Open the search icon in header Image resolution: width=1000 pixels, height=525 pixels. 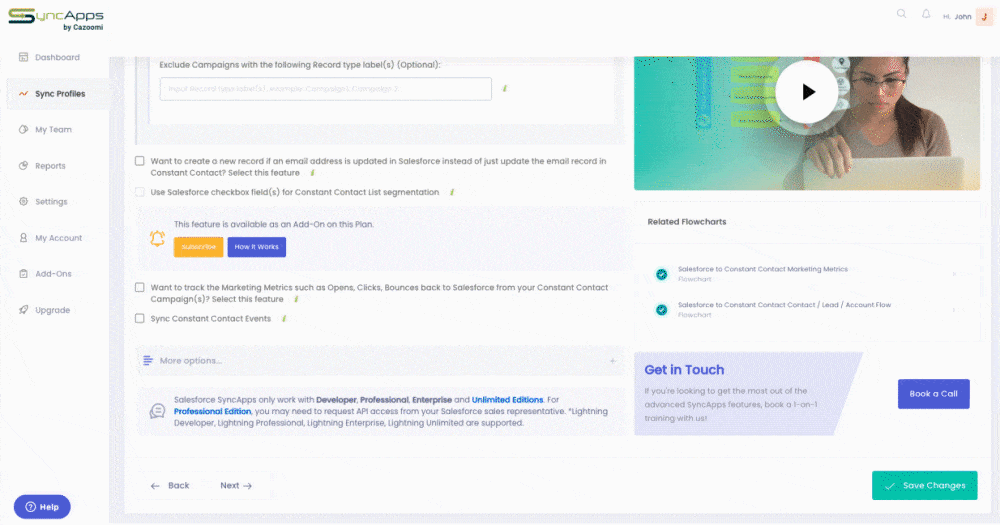pos(901,13)
